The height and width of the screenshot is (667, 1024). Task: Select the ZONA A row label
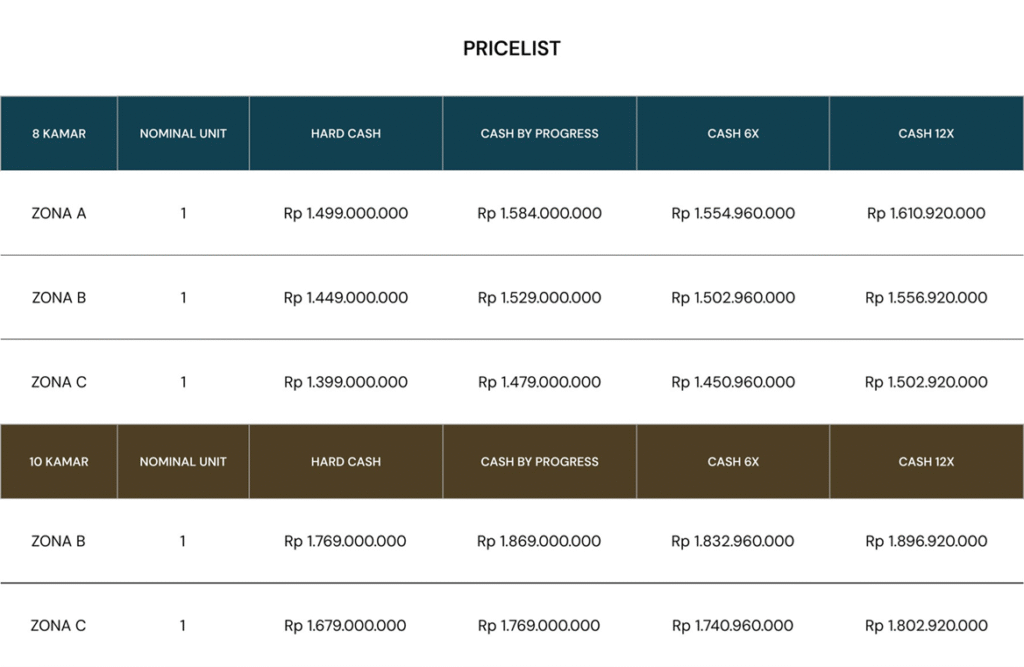click(x=58, y=213)
